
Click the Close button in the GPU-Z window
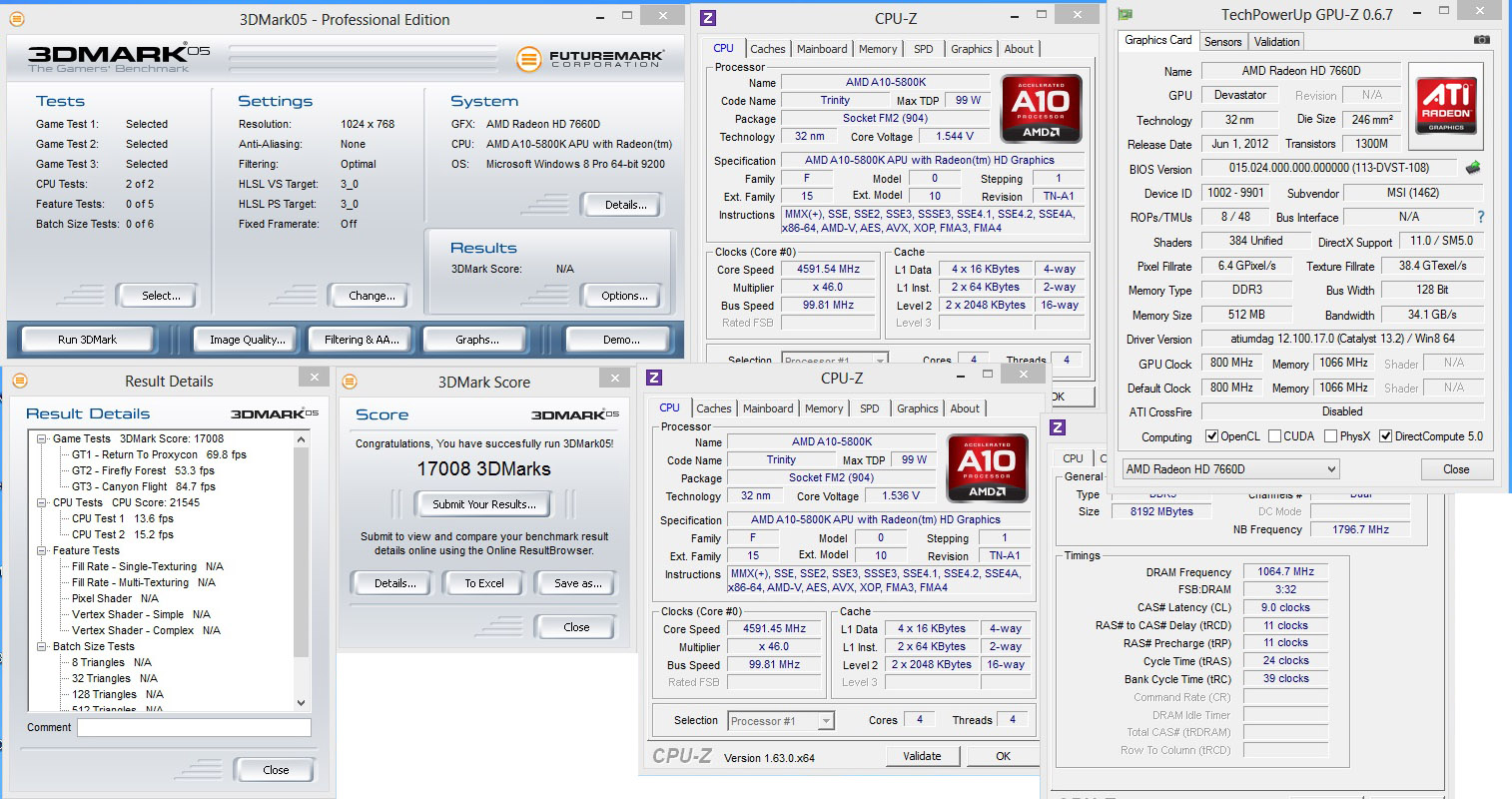pos(1456,469)
